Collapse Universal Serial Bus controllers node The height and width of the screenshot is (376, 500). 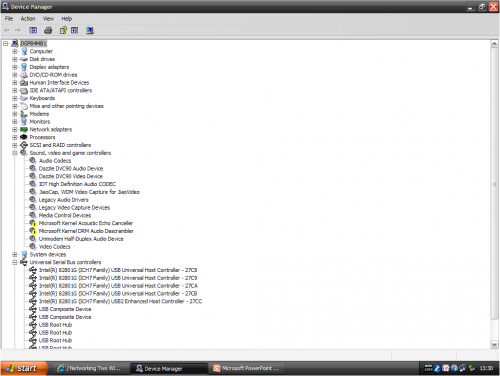[x=15, y=262]
